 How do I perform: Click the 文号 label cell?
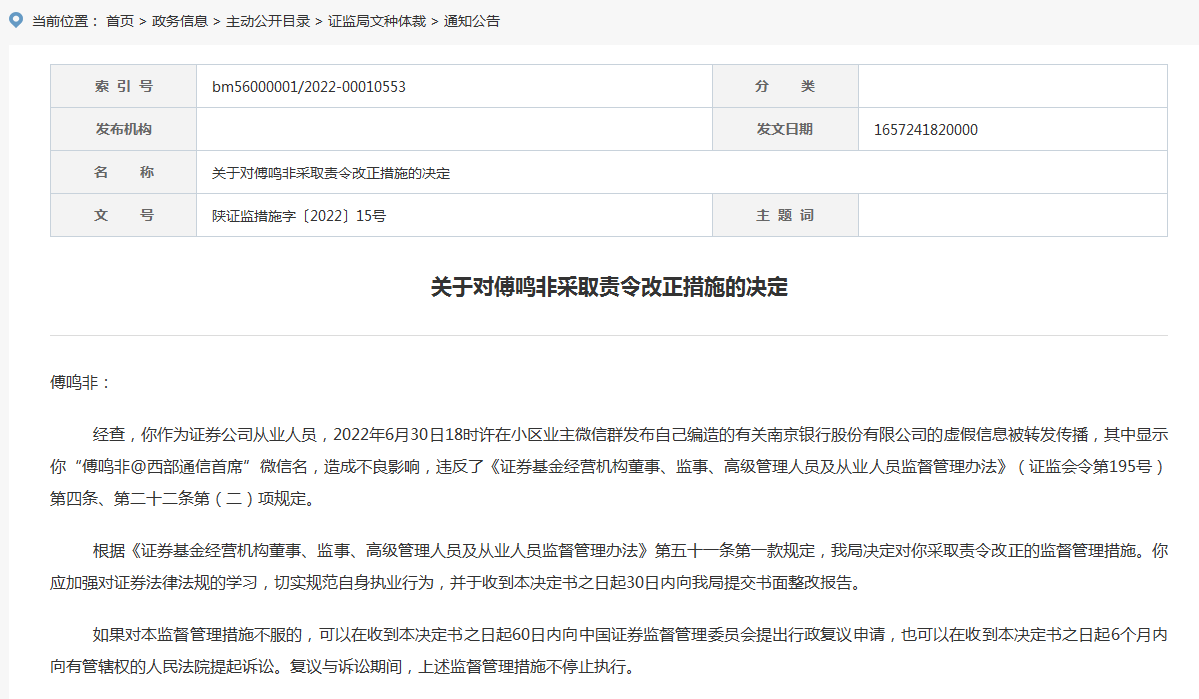[124, 216]
